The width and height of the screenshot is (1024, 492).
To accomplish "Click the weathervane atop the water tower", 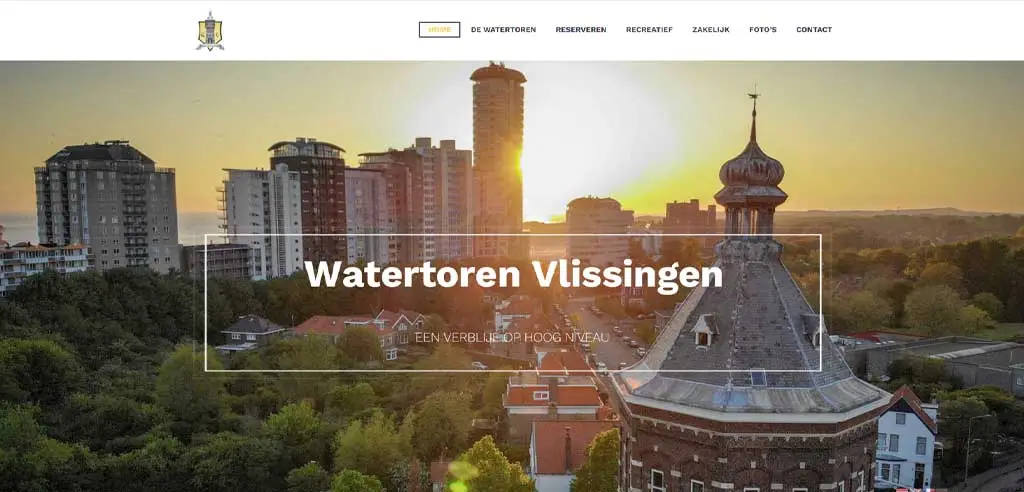I will click(754, 108).
